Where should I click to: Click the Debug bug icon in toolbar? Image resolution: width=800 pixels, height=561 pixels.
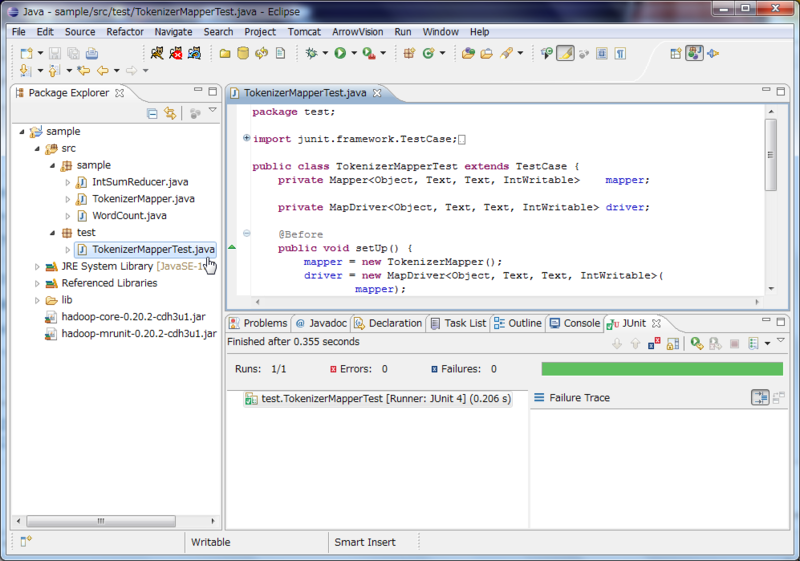click(x=312, y=53)
